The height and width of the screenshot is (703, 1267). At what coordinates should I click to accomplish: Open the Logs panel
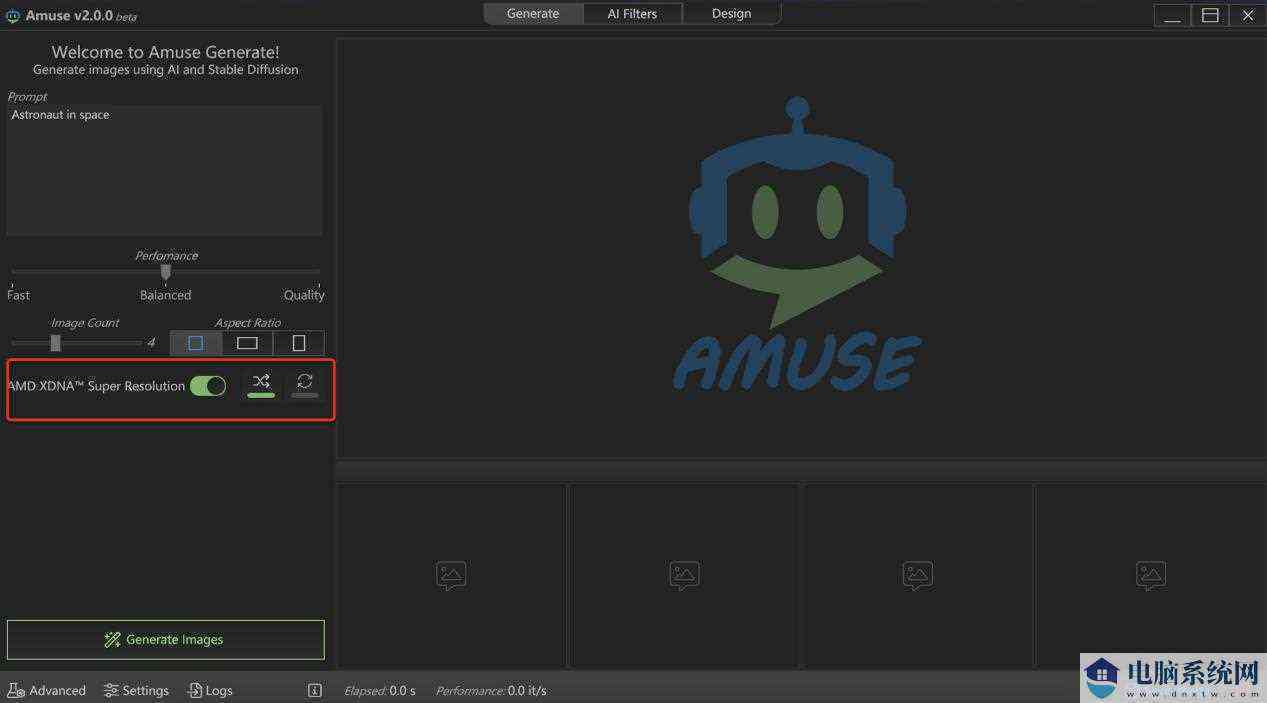[211, 690]
